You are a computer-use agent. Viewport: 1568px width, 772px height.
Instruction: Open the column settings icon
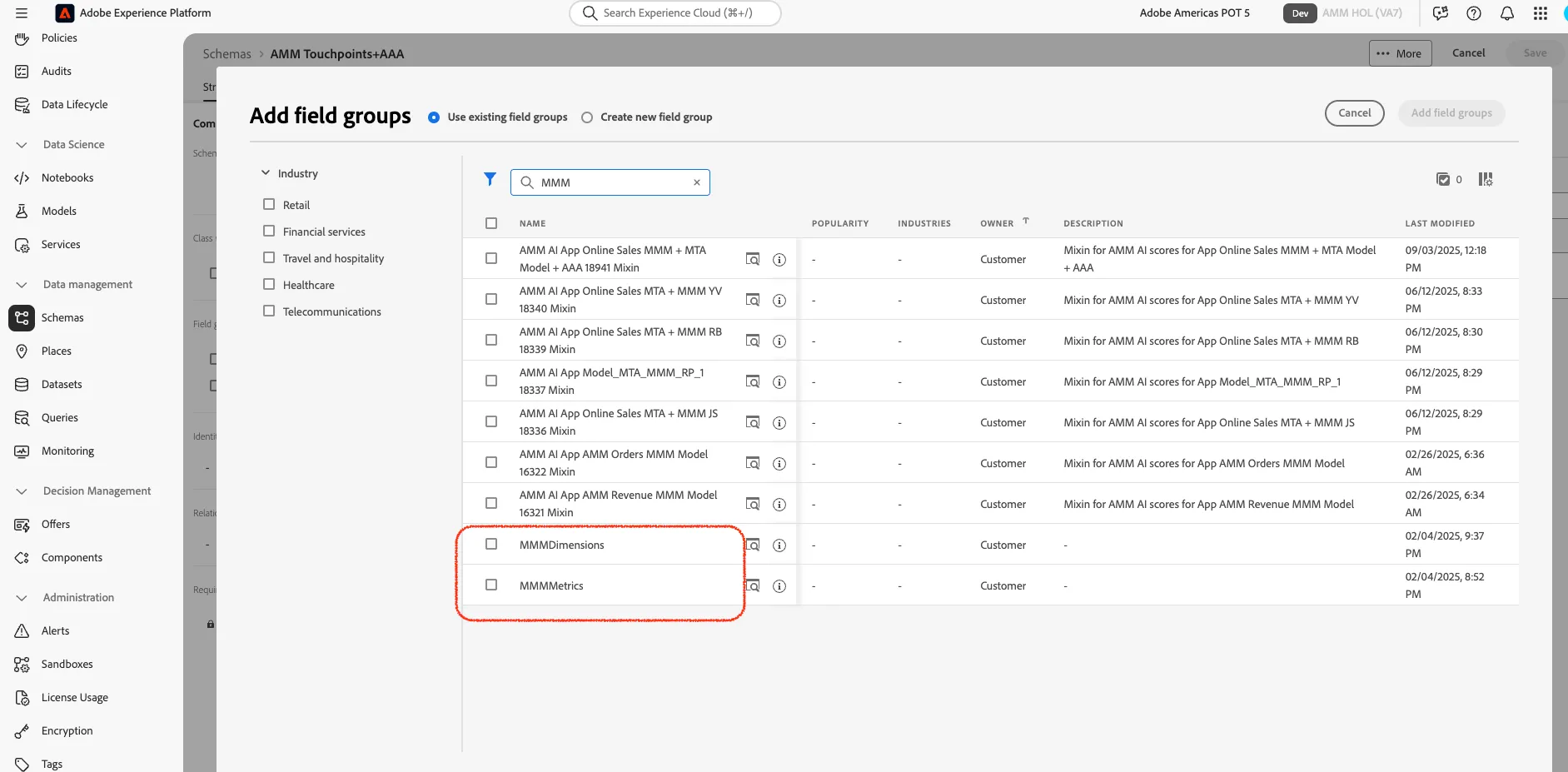tap(1486, 179)
